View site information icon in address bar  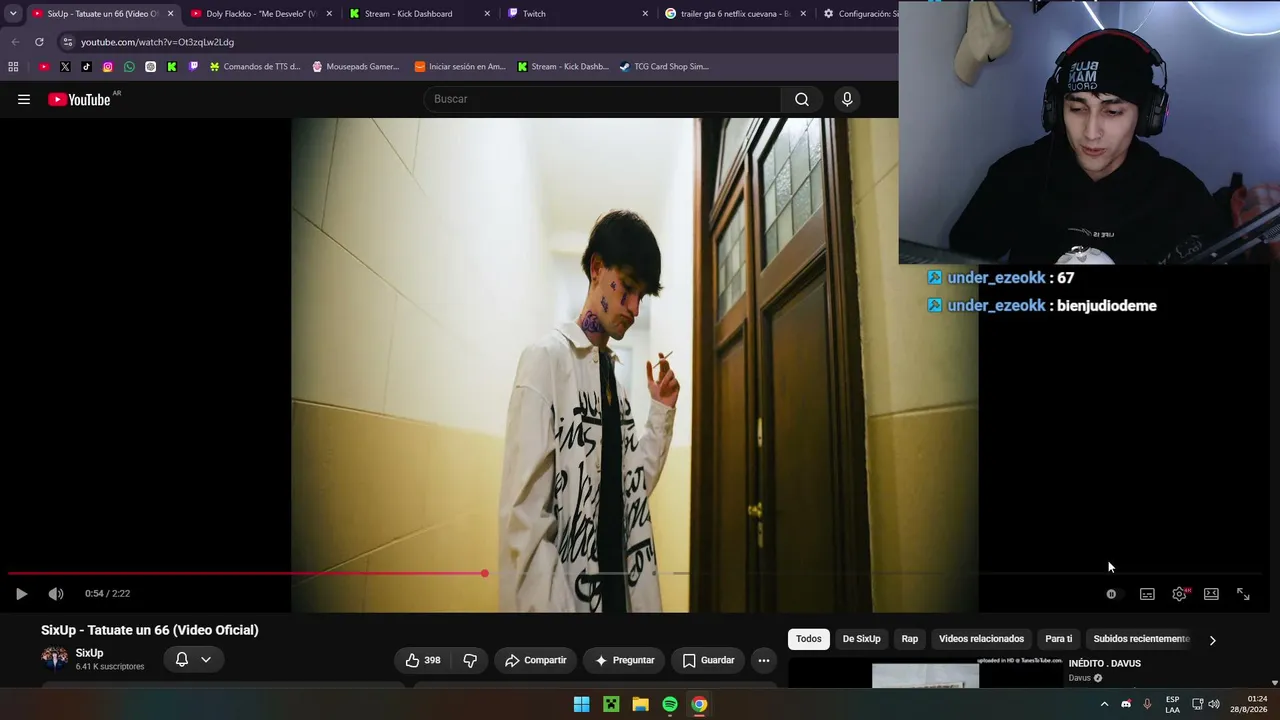[67, 42]
